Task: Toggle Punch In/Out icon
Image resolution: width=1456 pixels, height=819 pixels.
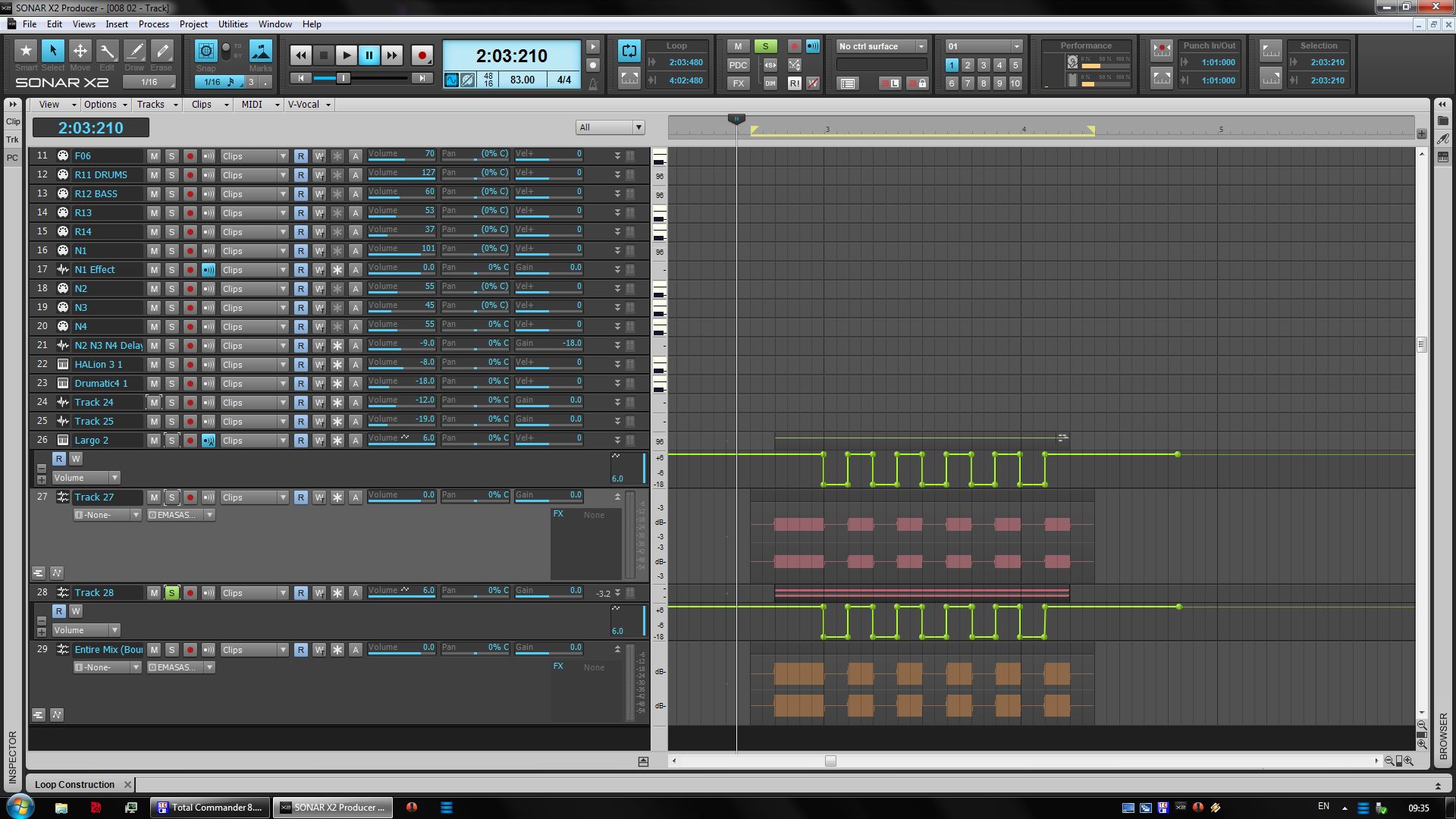Action: (1162, 50)
